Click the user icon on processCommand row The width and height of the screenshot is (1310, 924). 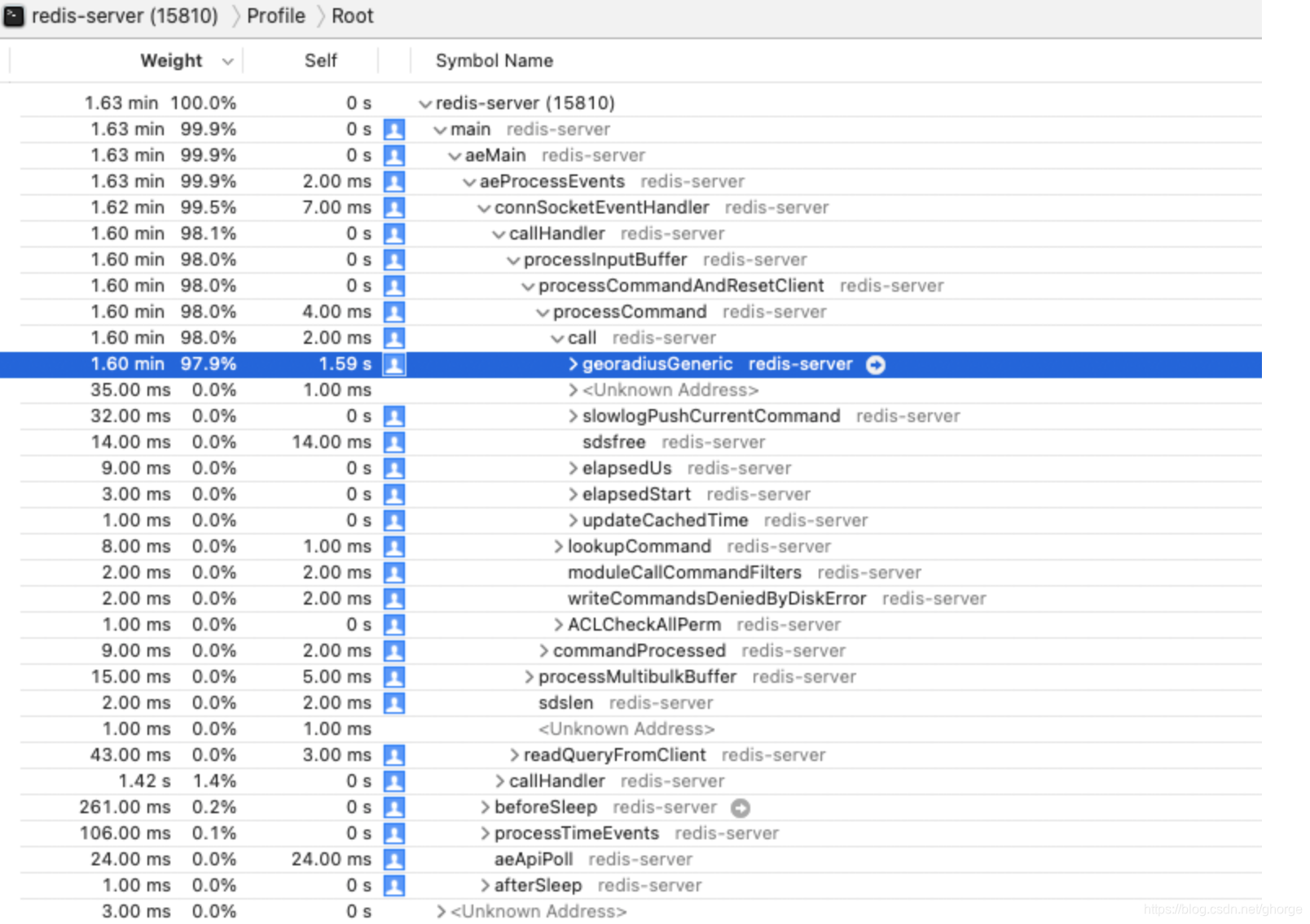click(x=394, y=312)
